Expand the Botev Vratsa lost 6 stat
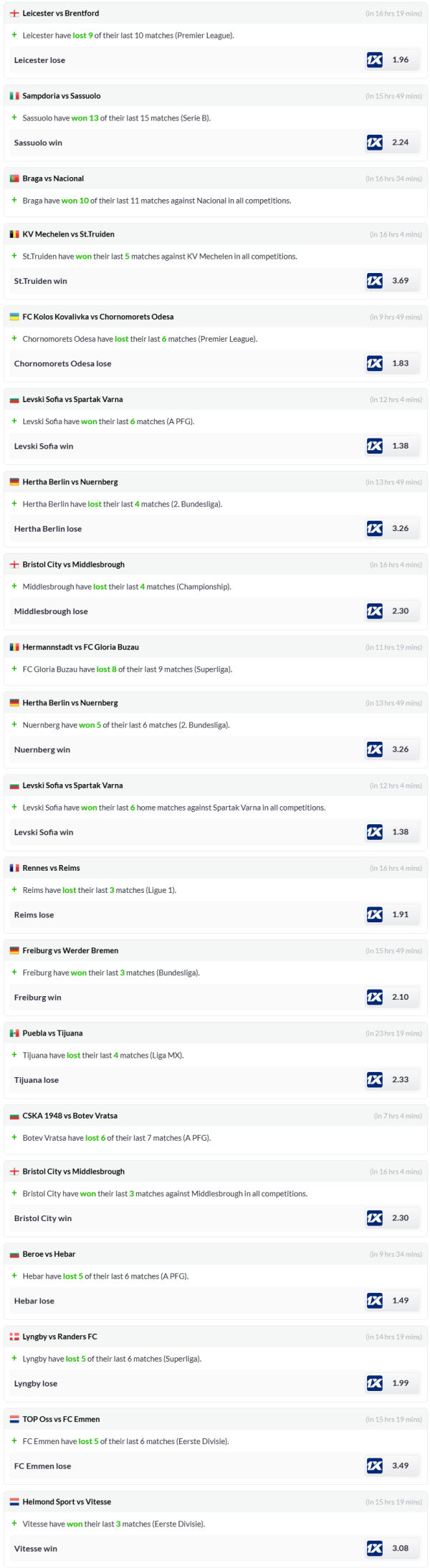This screenshot has height=1568, width=430. pos(14,1137)
